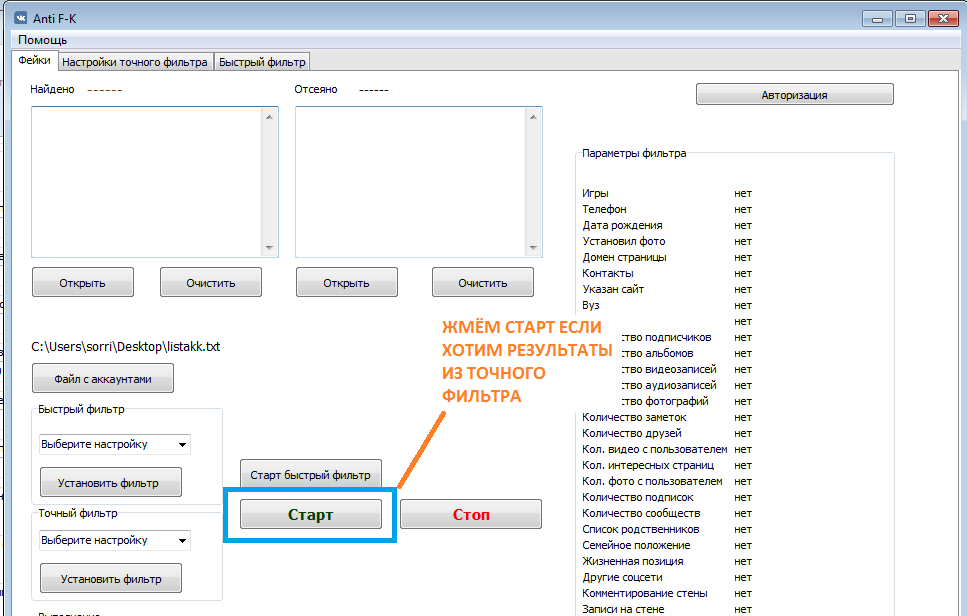
Task: Click the Старт быстрый фильтр button
Action: (311, 475)
